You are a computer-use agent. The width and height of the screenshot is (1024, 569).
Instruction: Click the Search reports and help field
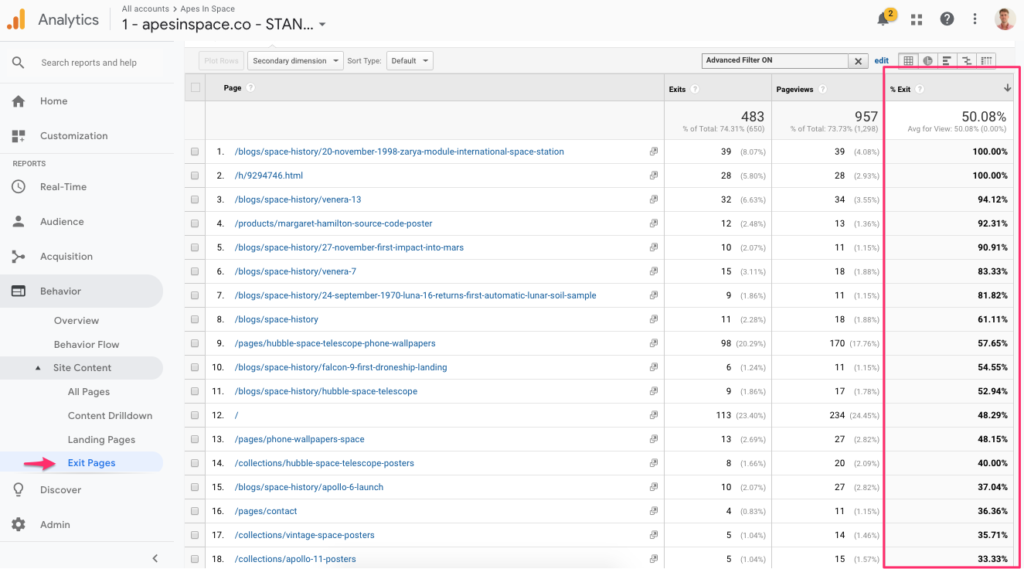(89, 63)
